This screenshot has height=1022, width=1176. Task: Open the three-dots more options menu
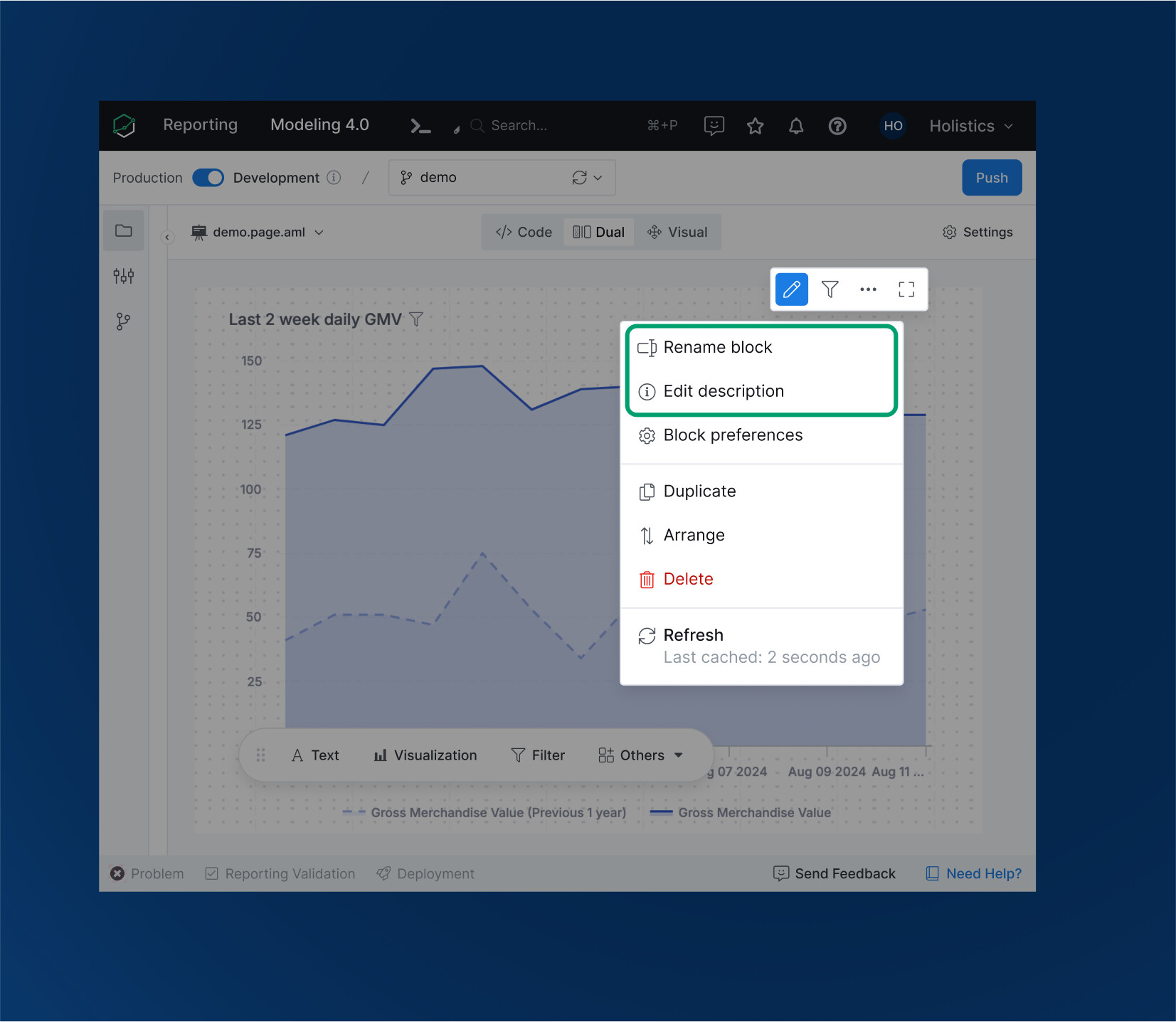868,289
